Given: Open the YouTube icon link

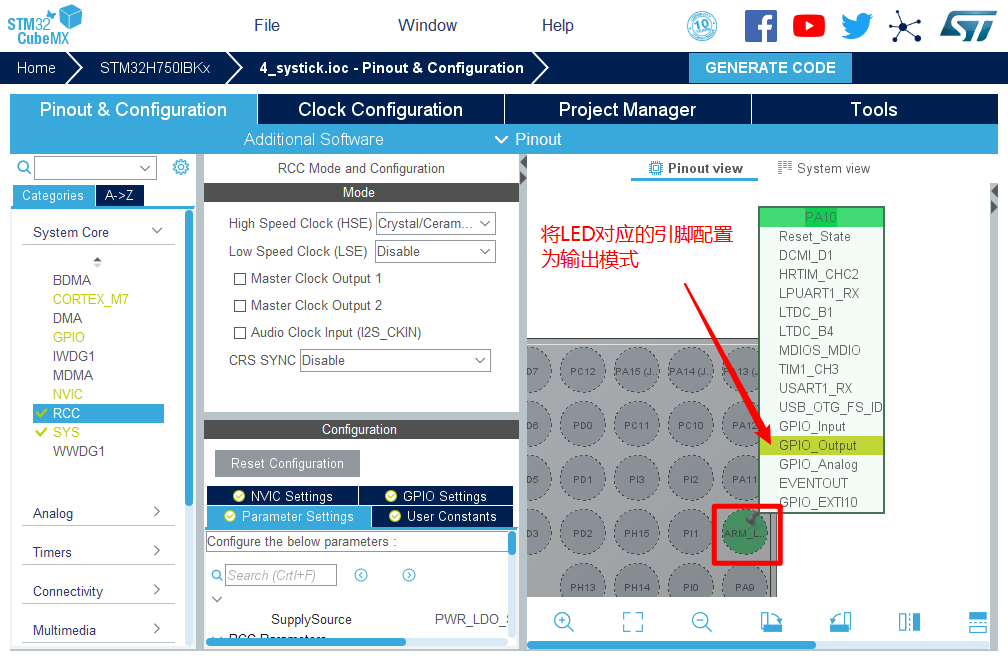Looking at the screenshot, I should 808,26.
